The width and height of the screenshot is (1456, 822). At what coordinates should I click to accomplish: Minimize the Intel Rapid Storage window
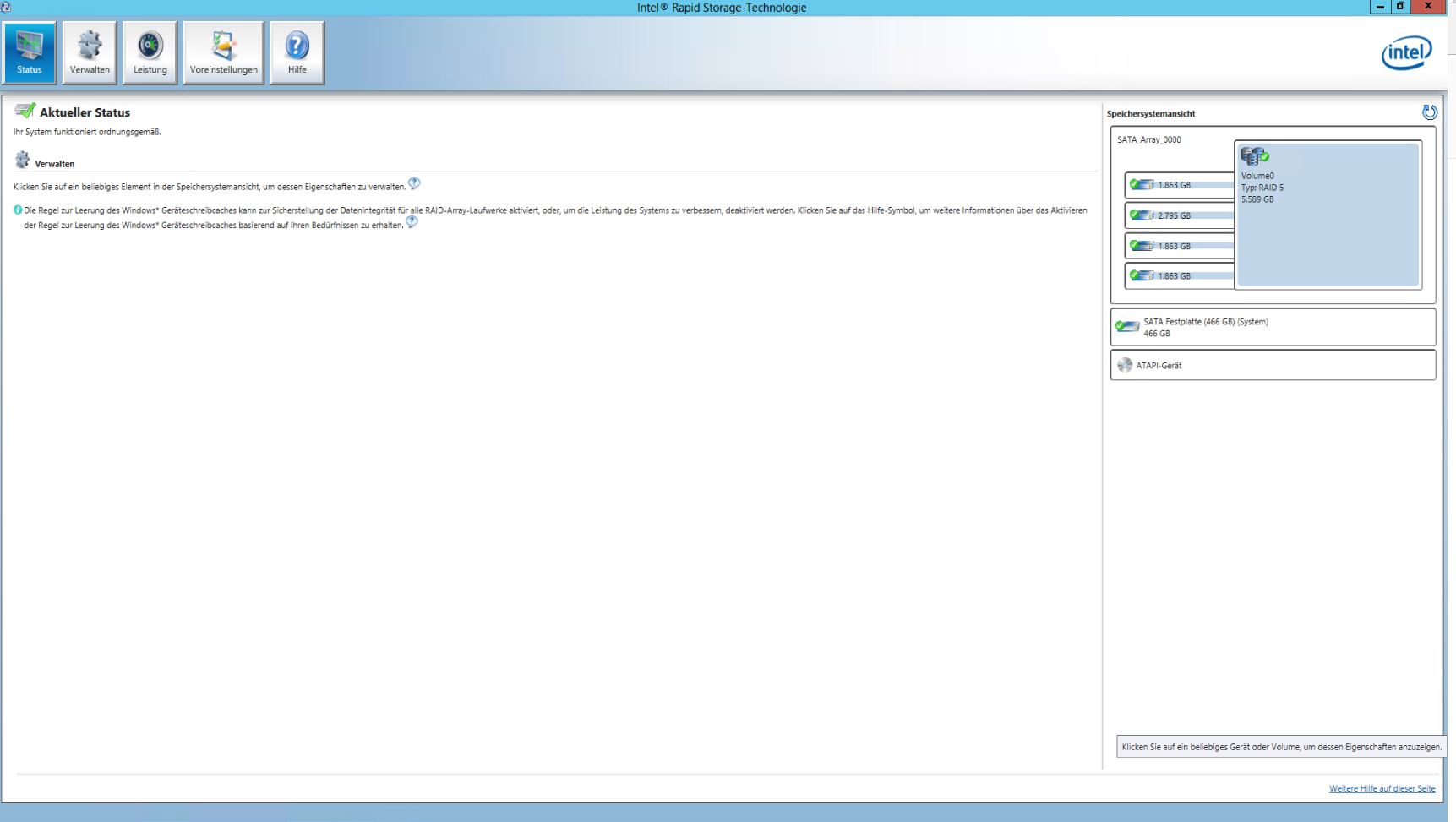point(1378,7)
